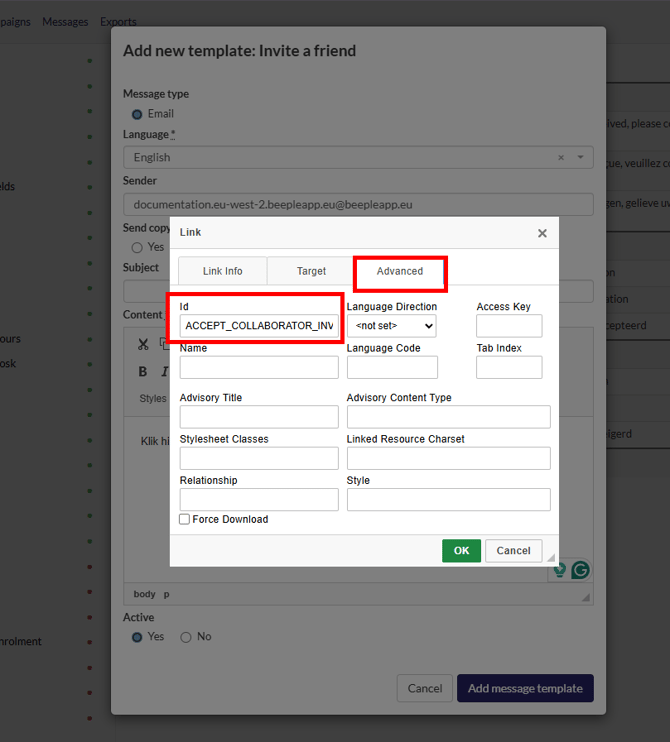The height and width of the screenshot is (742, 670).
Task: Open the Target tab
Action: pyautogui.click(x=311, y=271)
